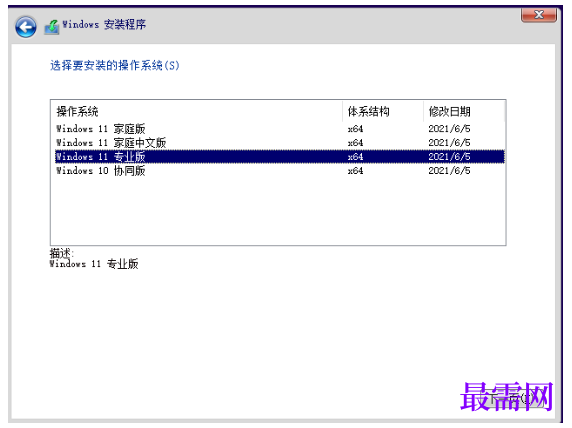Screen dimensions: 572x428
Task: Click the blue back arrow button
Action: click(26, 27)
